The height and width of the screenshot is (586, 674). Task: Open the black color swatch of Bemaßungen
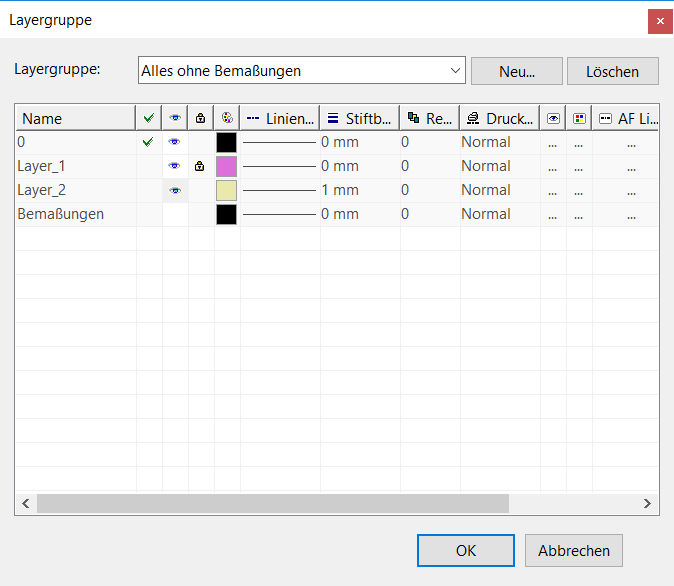coord(227,215)
